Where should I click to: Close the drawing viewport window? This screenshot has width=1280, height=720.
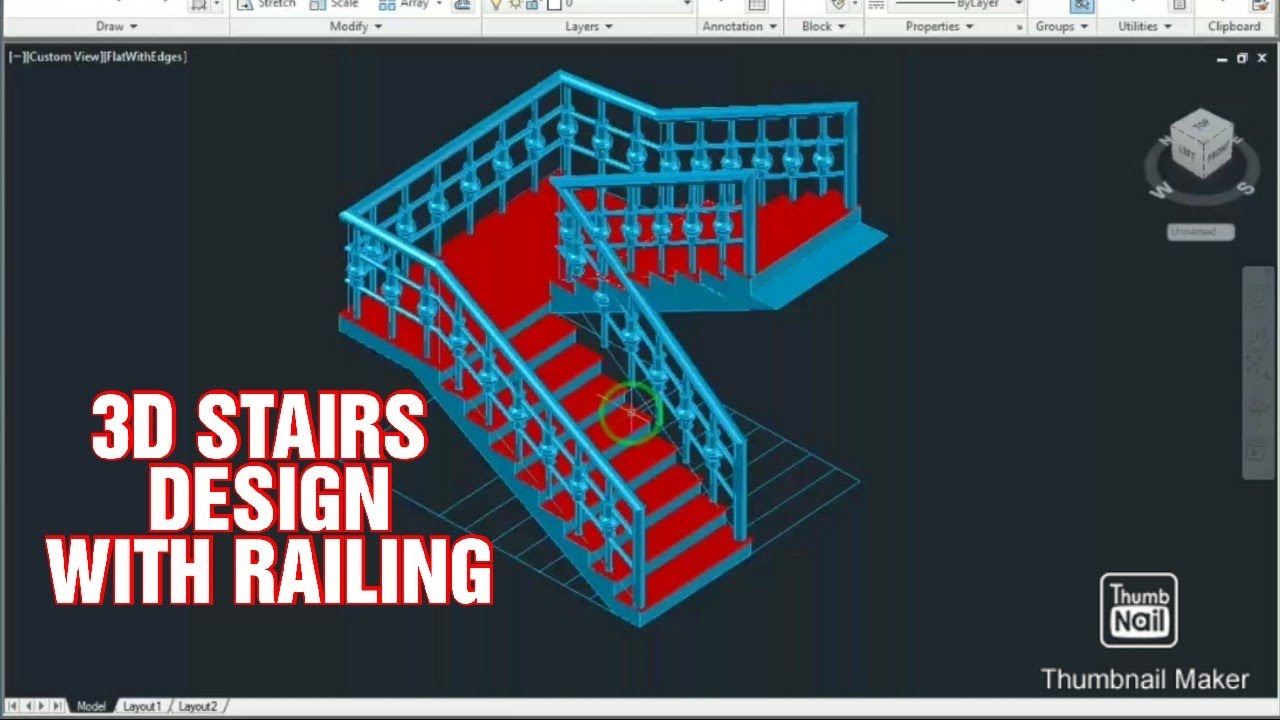1262,58
